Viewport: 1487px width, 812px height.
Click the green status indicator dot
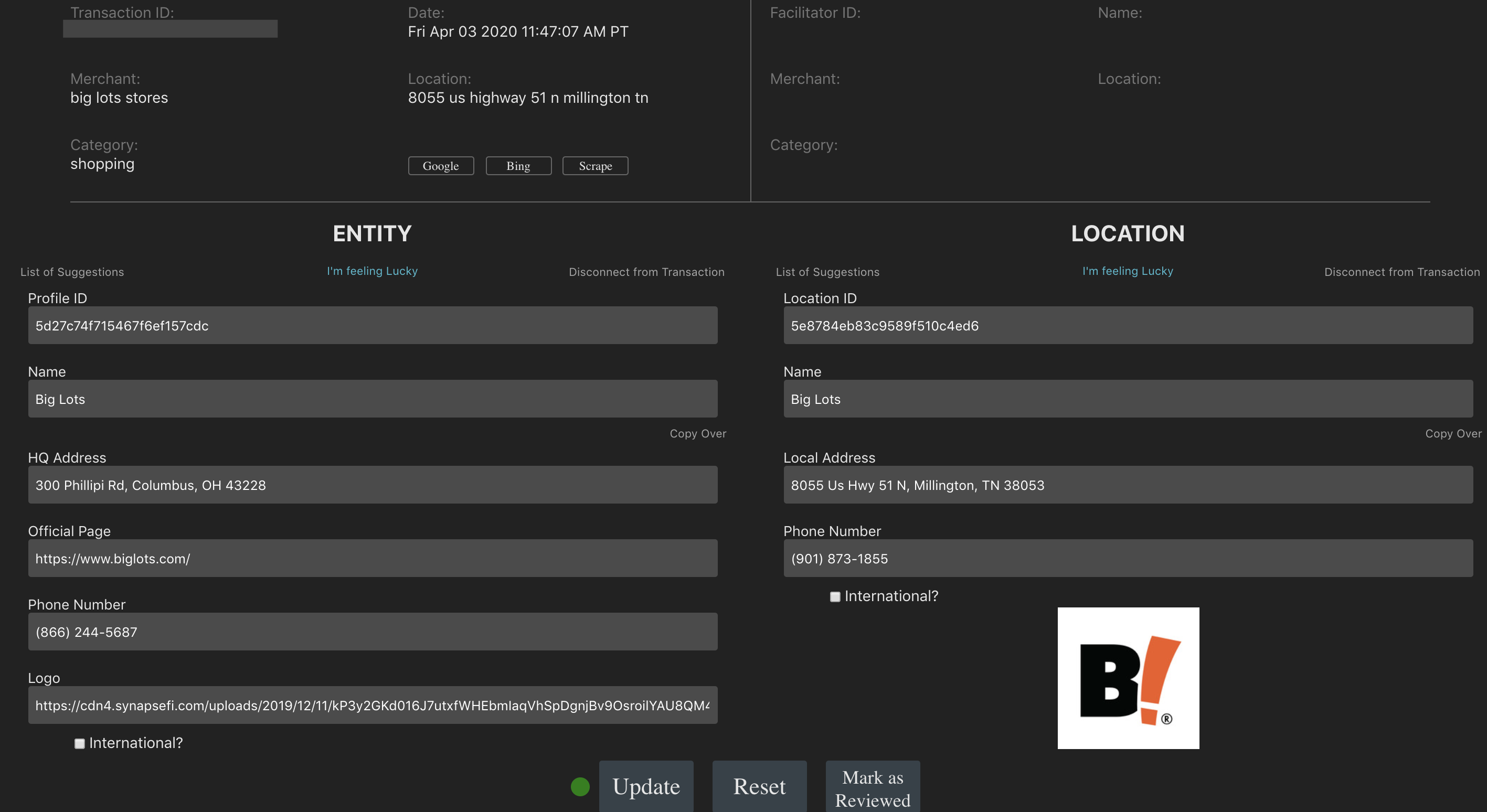click(580, 787)
